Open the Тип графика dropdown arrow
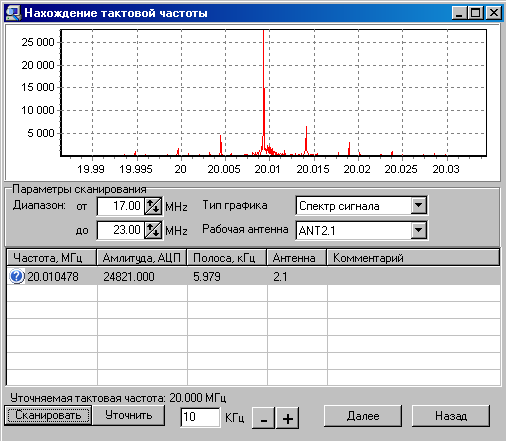 [419, 206]
